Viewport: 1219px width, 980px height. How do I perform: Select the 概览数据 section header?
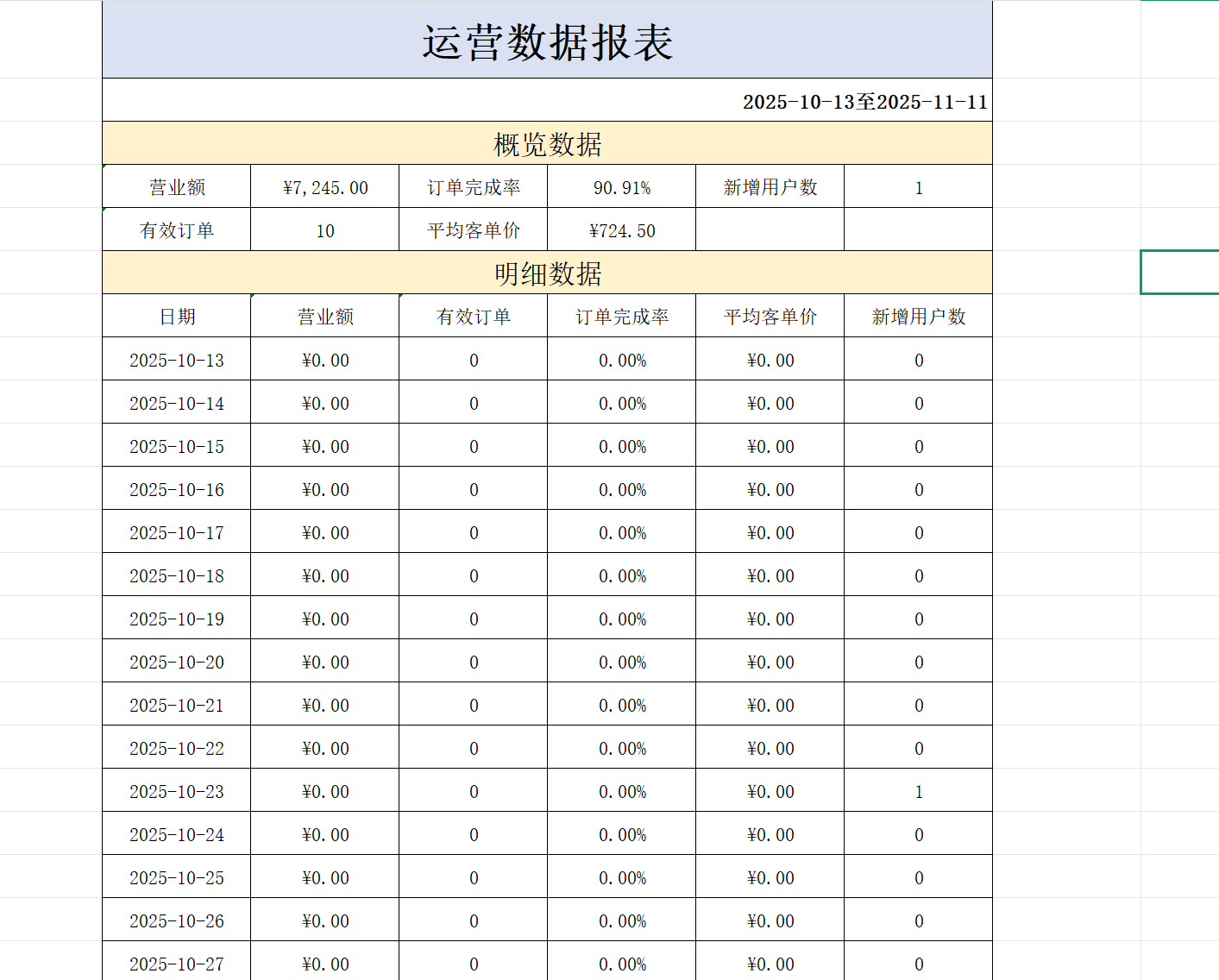coord(547,143)
